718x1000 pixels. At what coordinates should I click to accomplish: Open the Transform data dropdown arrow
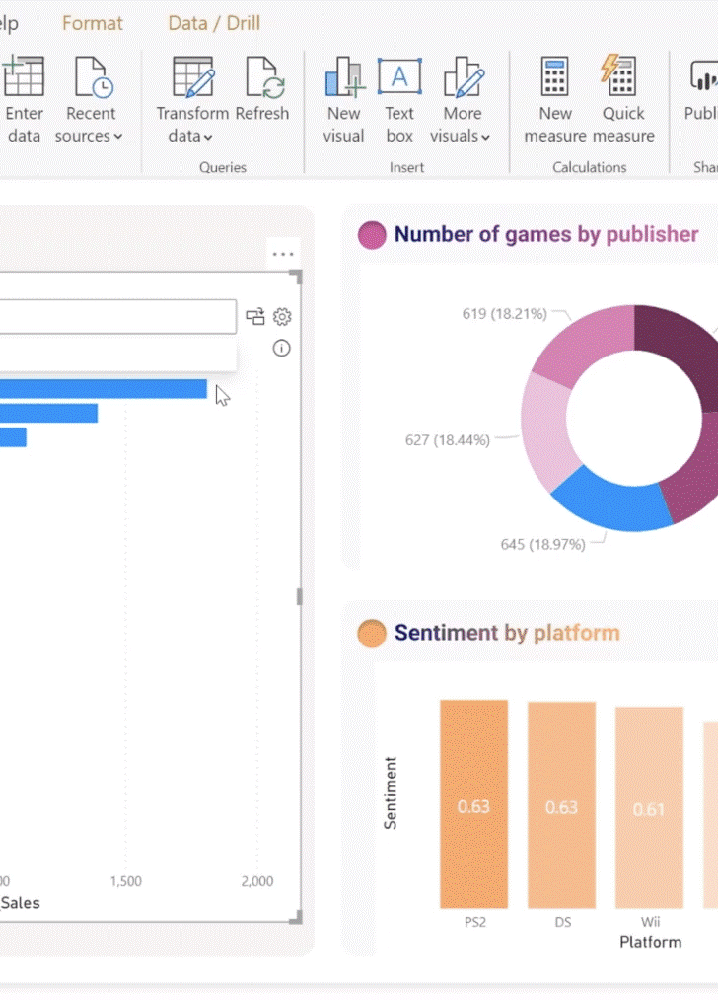click(208, 138)
